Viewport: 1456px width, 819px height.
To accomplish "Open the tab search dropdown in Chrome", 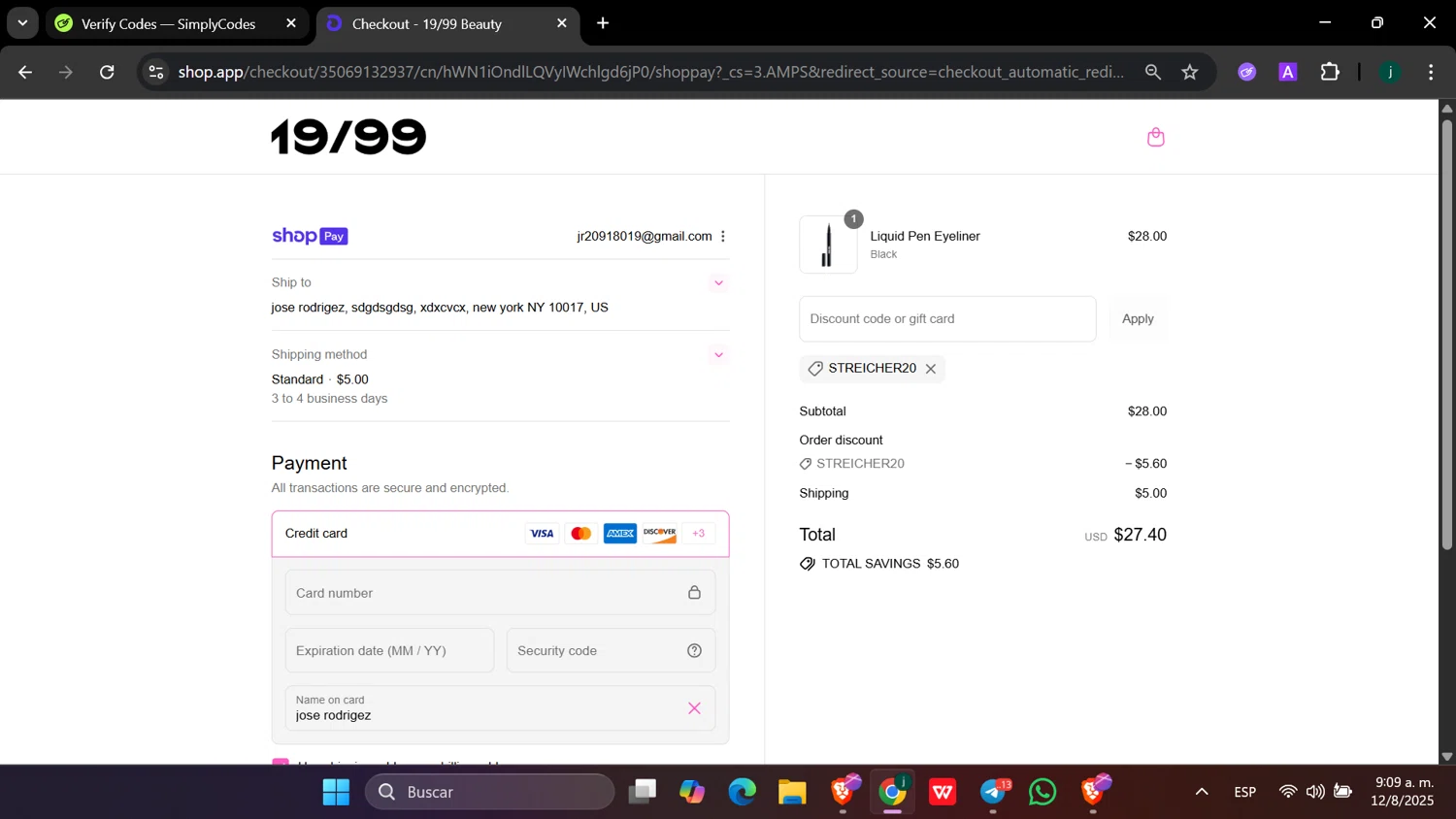I will 22,23.
